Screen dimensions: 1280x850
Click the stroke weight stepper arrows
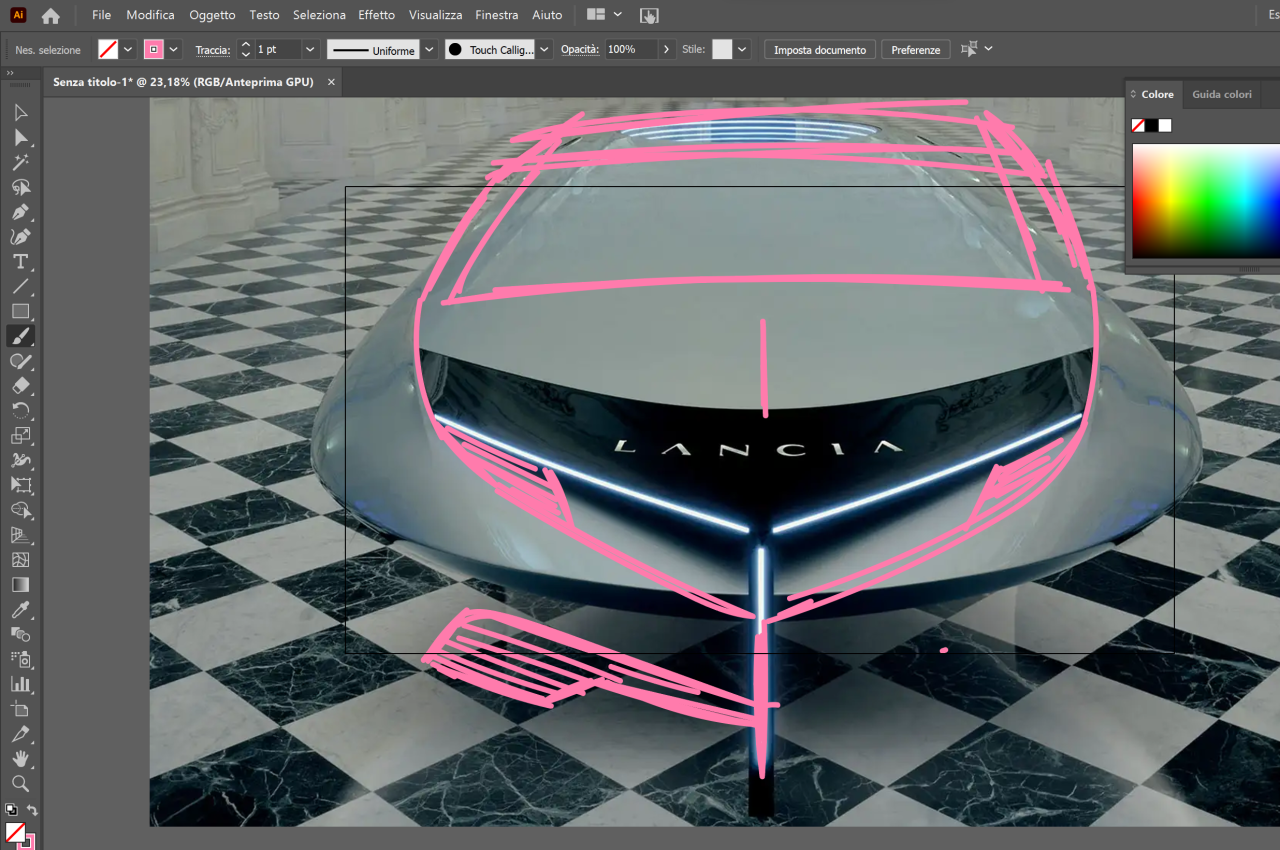246,49
